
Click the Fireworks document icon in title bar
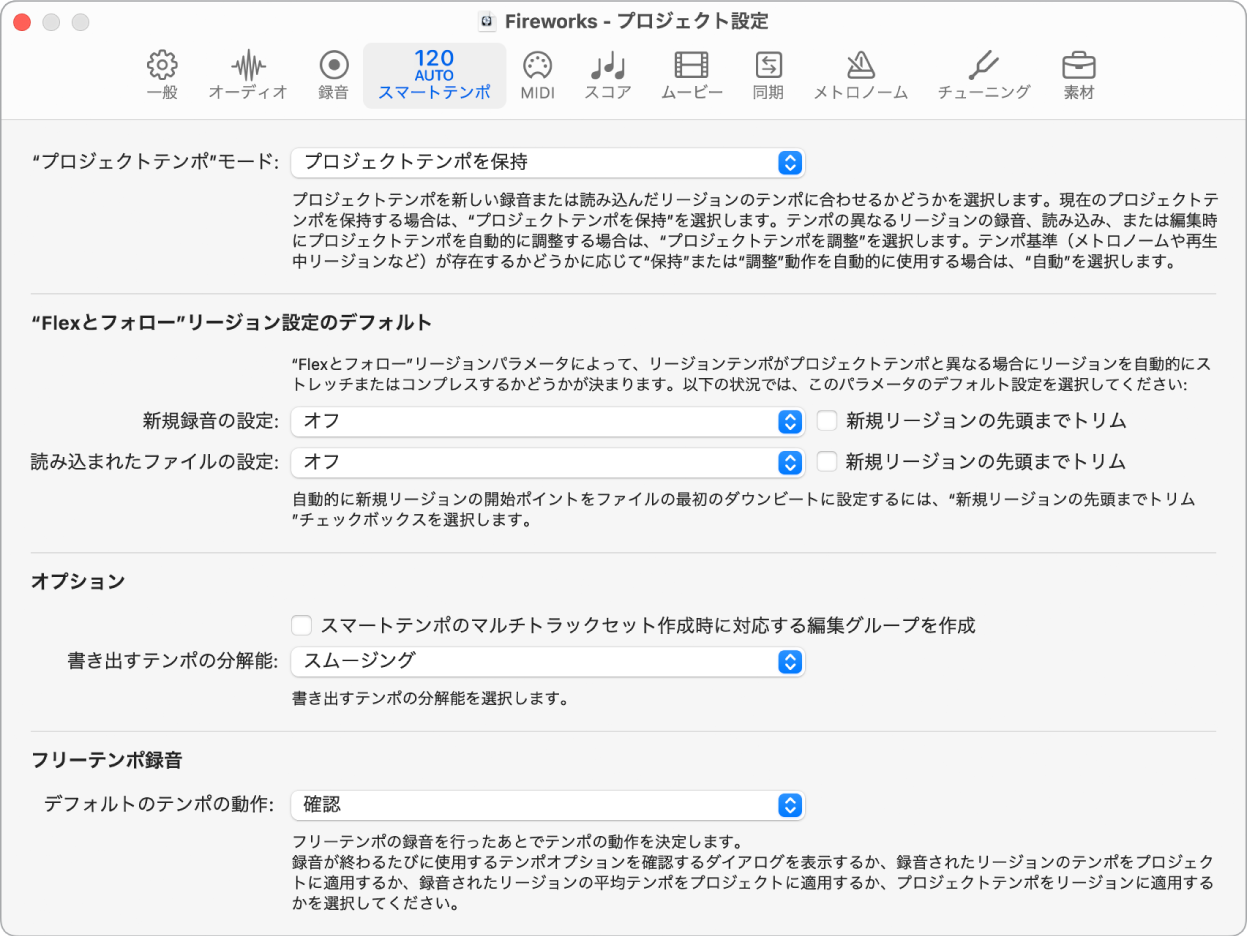pyautogui.click(x=487, y=21)
